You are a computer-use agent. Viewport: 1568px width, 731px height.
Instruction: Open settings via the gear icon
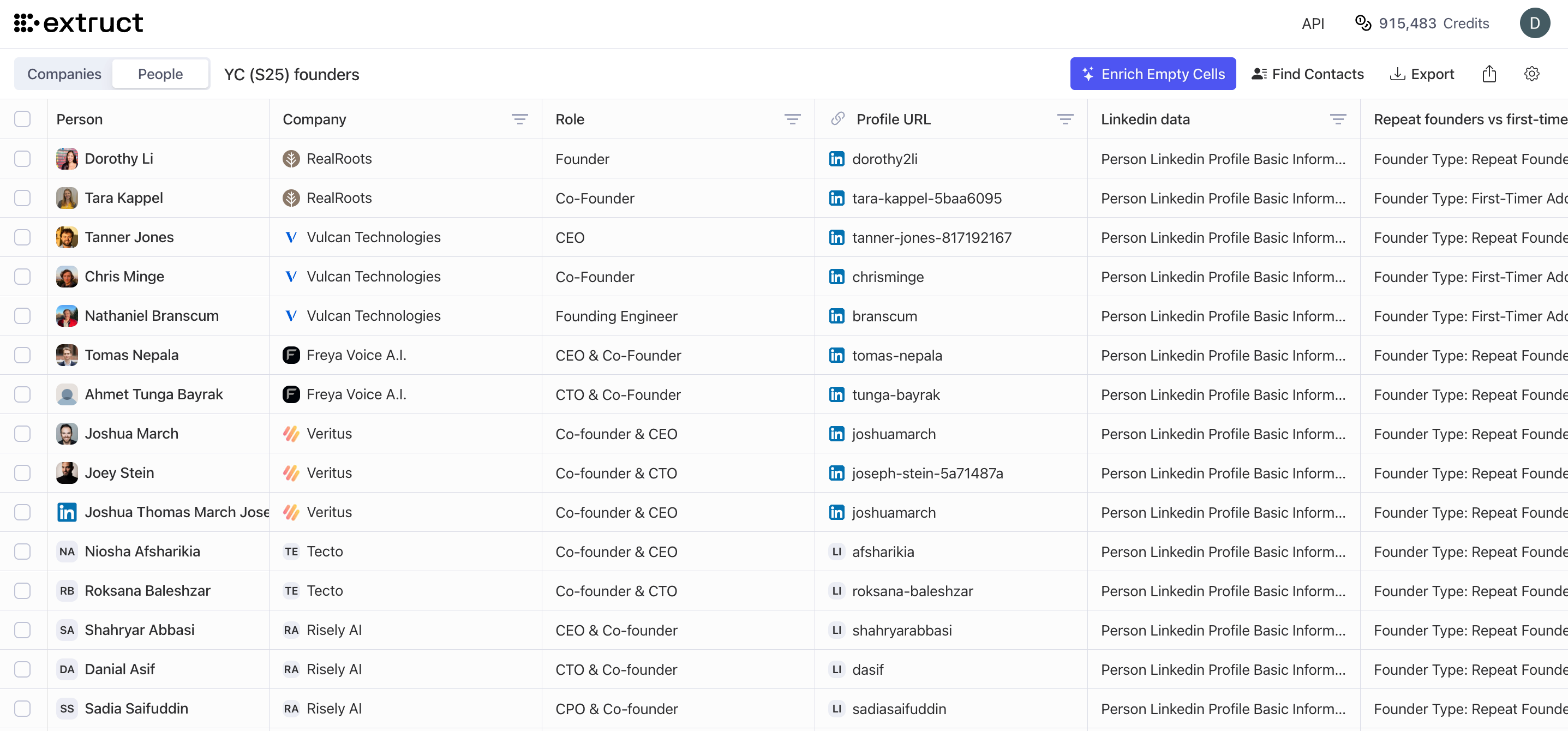coord(1532,74)
